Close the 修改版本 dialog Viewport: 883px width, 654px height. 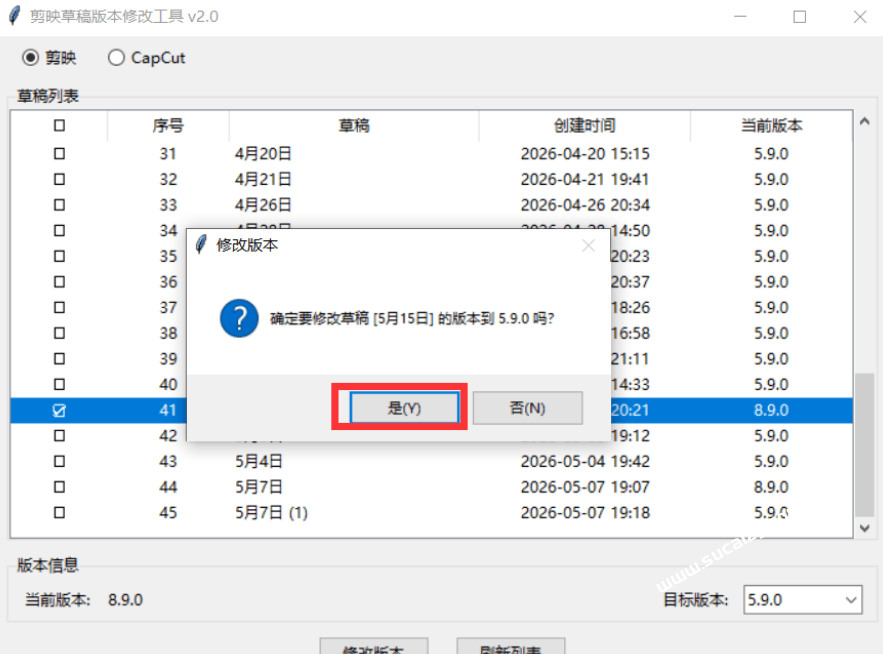pos(588,246)
